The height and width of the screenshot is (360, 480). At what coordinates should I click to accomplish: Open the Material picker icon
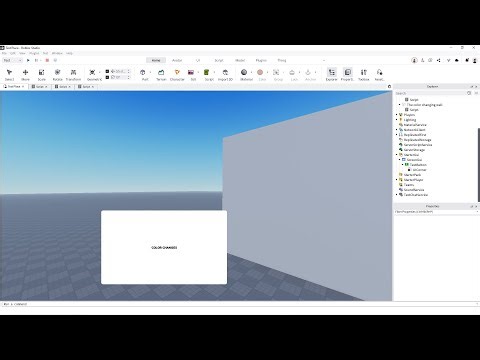[x=244, y=72]
